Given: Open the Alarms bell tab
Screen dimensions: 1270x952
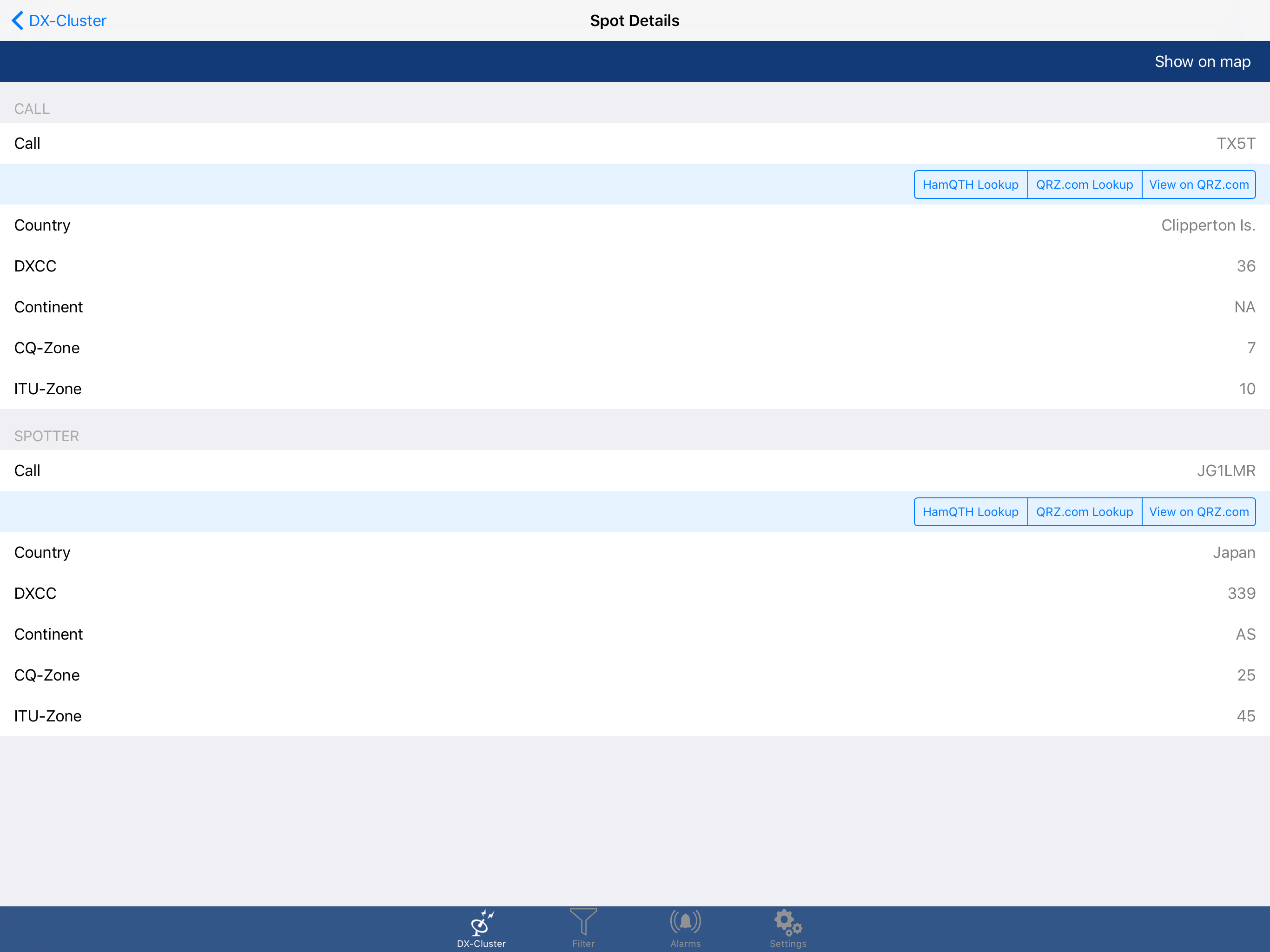Looking at the screenshot, I should 685,922.
